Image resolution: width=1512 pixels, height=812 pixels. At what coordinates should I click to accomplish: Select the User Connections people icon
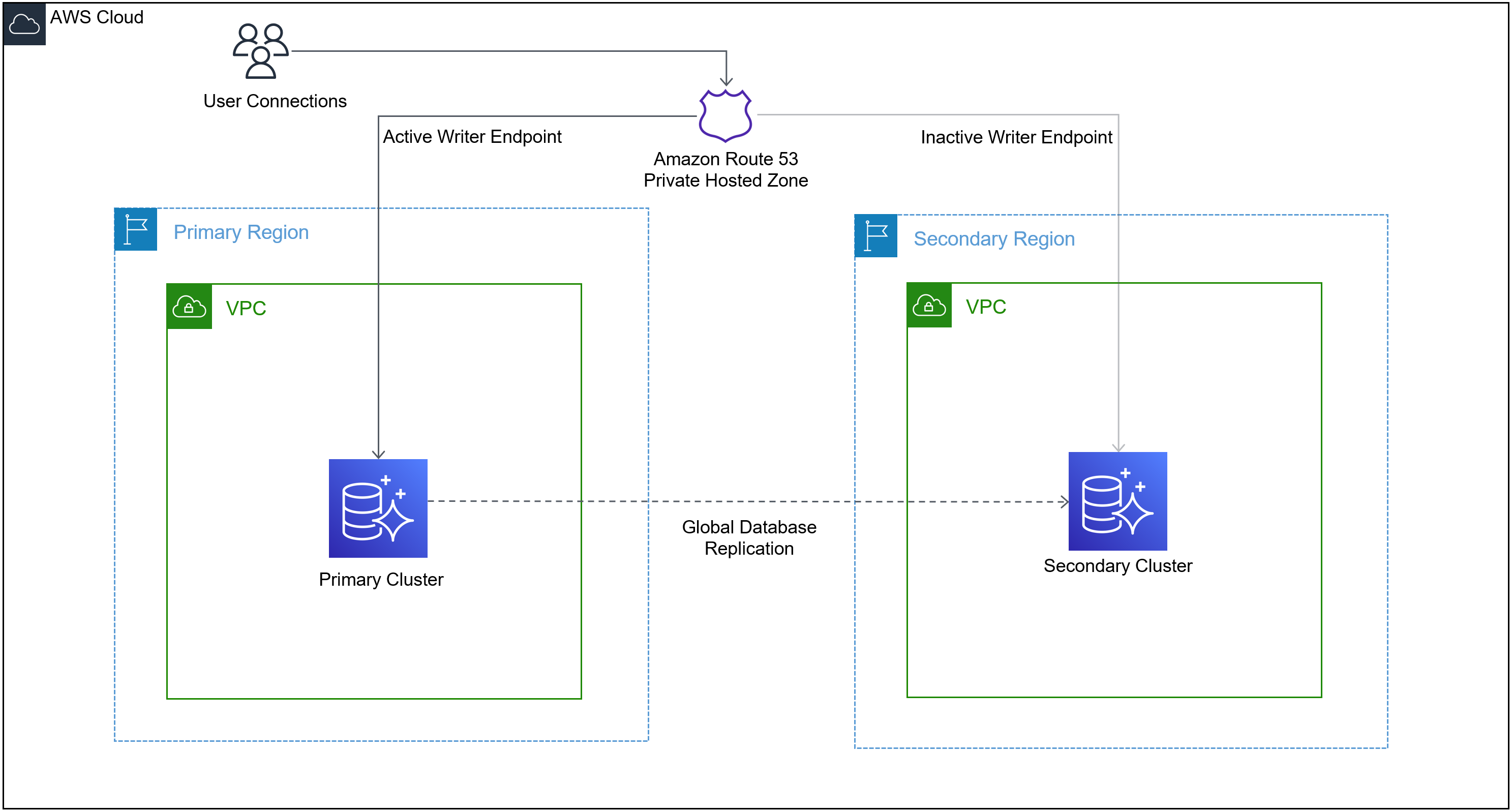click(261, 51)
